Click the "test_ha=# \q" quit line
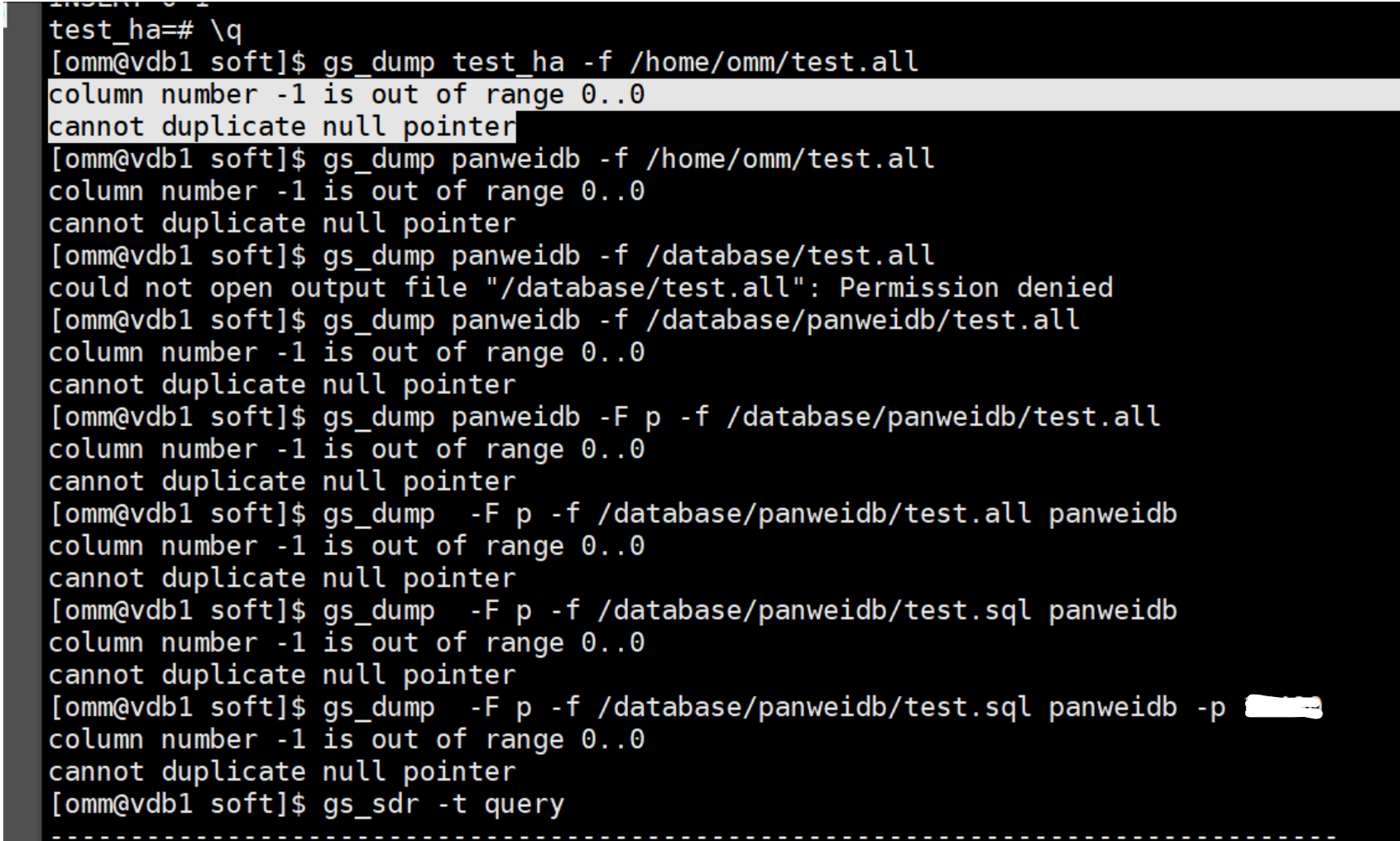Viewport: 1400px width, 841px height. 145,31
